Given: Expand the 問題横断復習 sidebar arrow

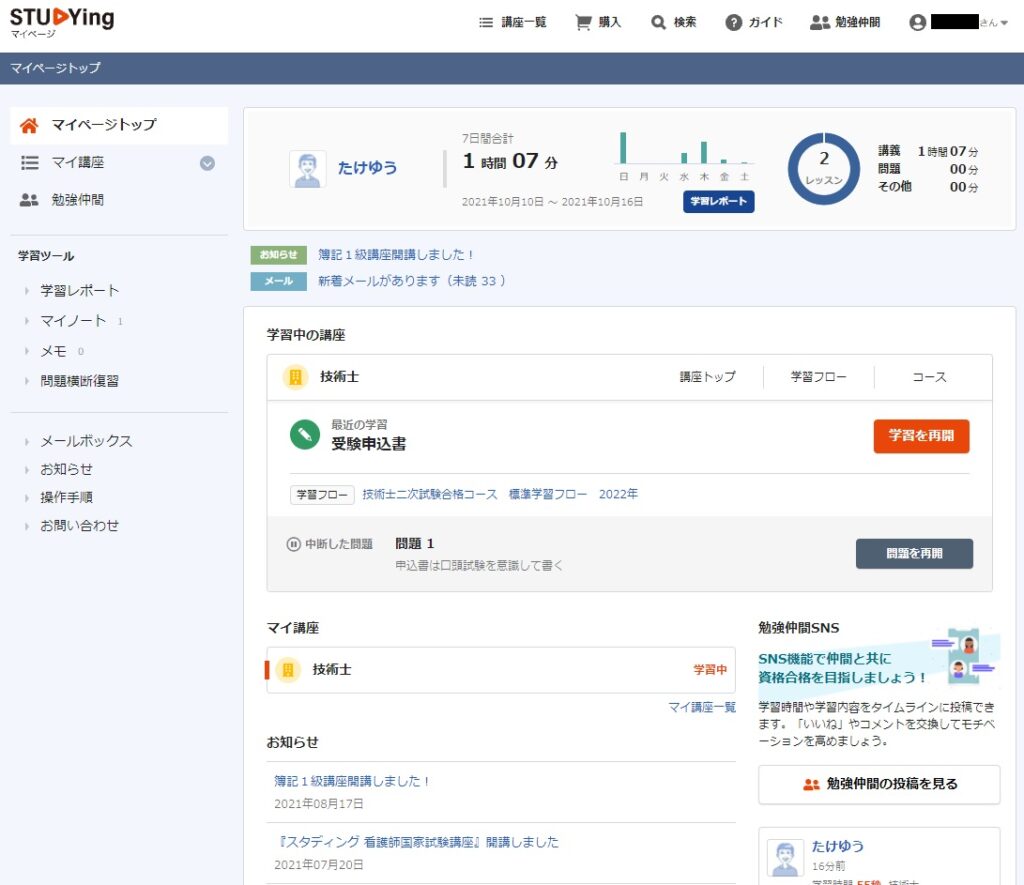Looking at the screenshot, I should [x=27, y=381].
